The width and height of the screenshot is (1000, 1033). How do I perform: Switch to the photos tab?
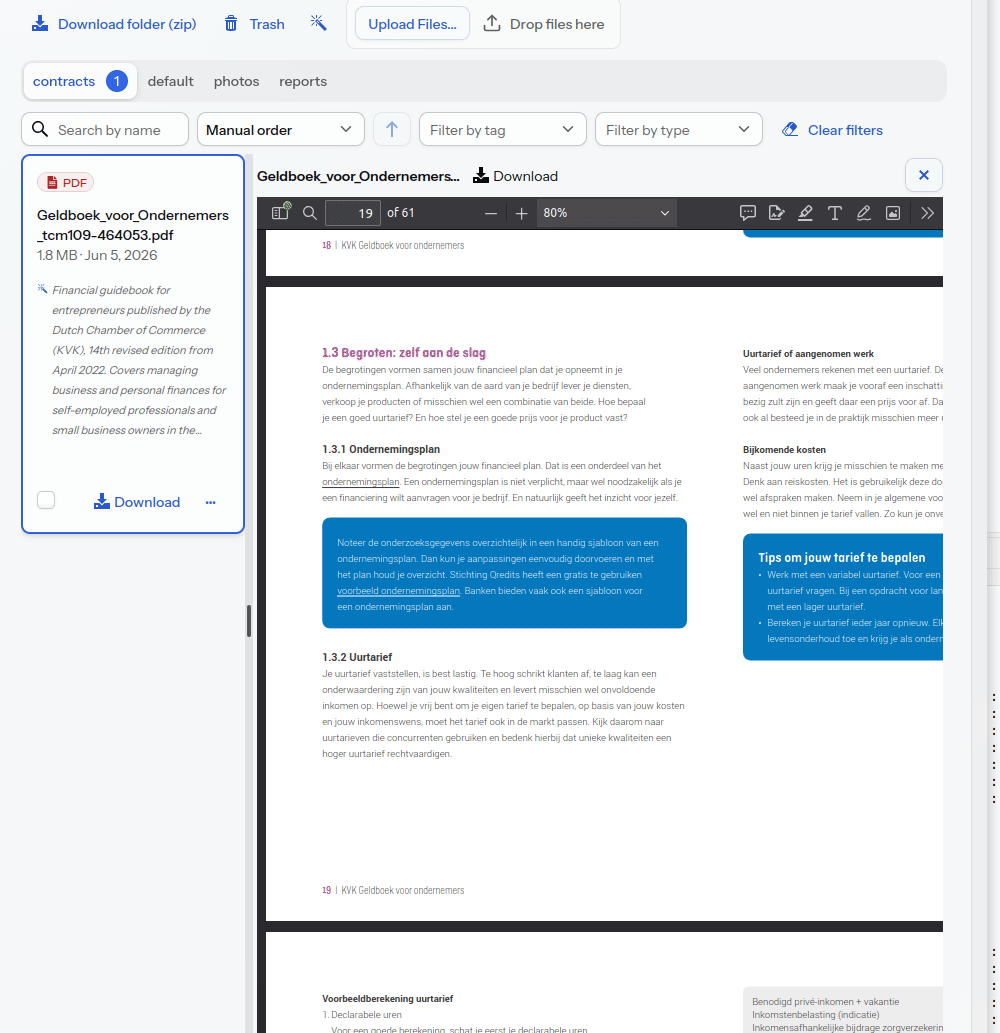coord(236,81)
